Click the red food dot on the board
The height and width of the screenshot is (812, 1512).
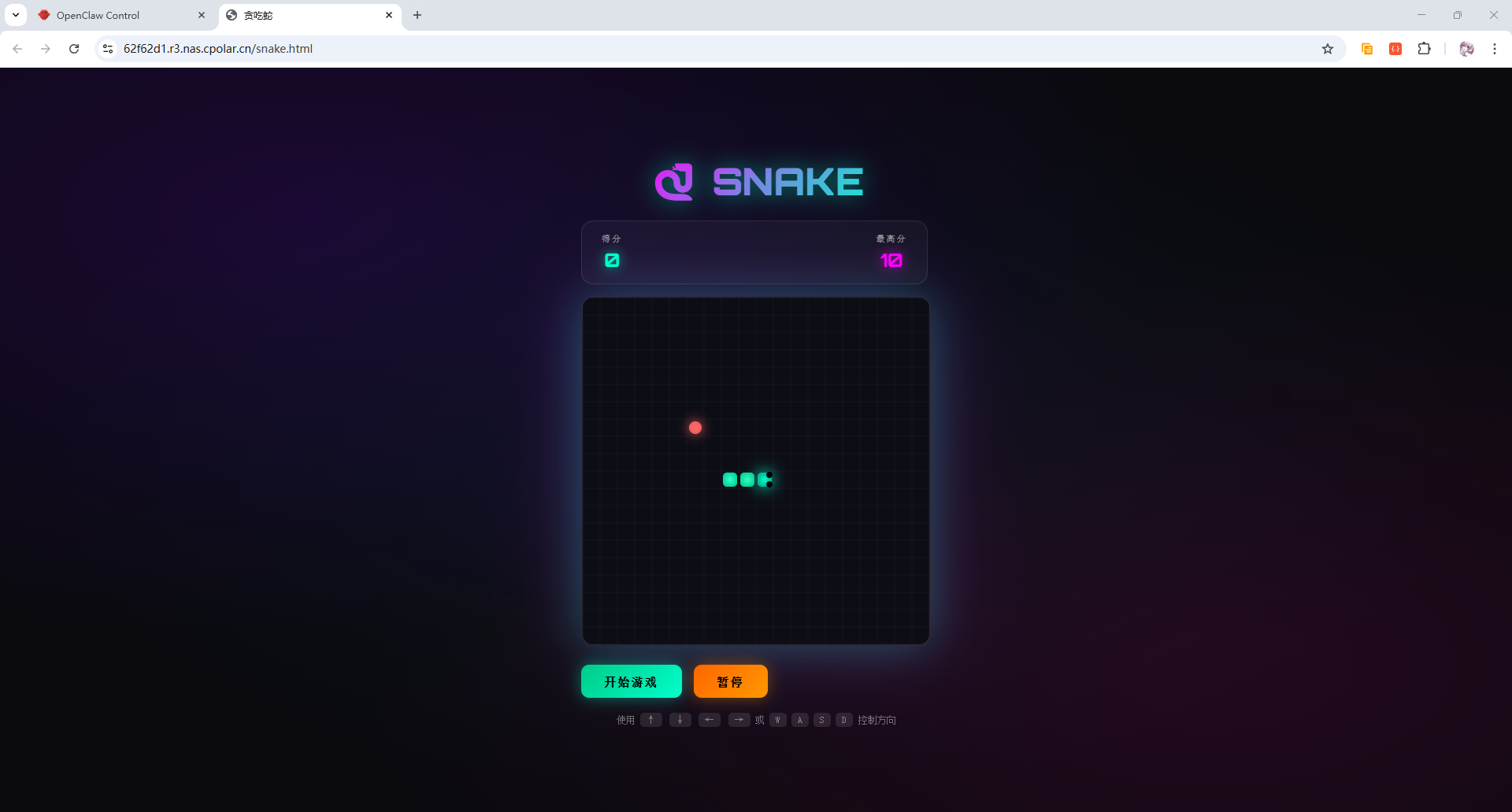tap(695, 427)
